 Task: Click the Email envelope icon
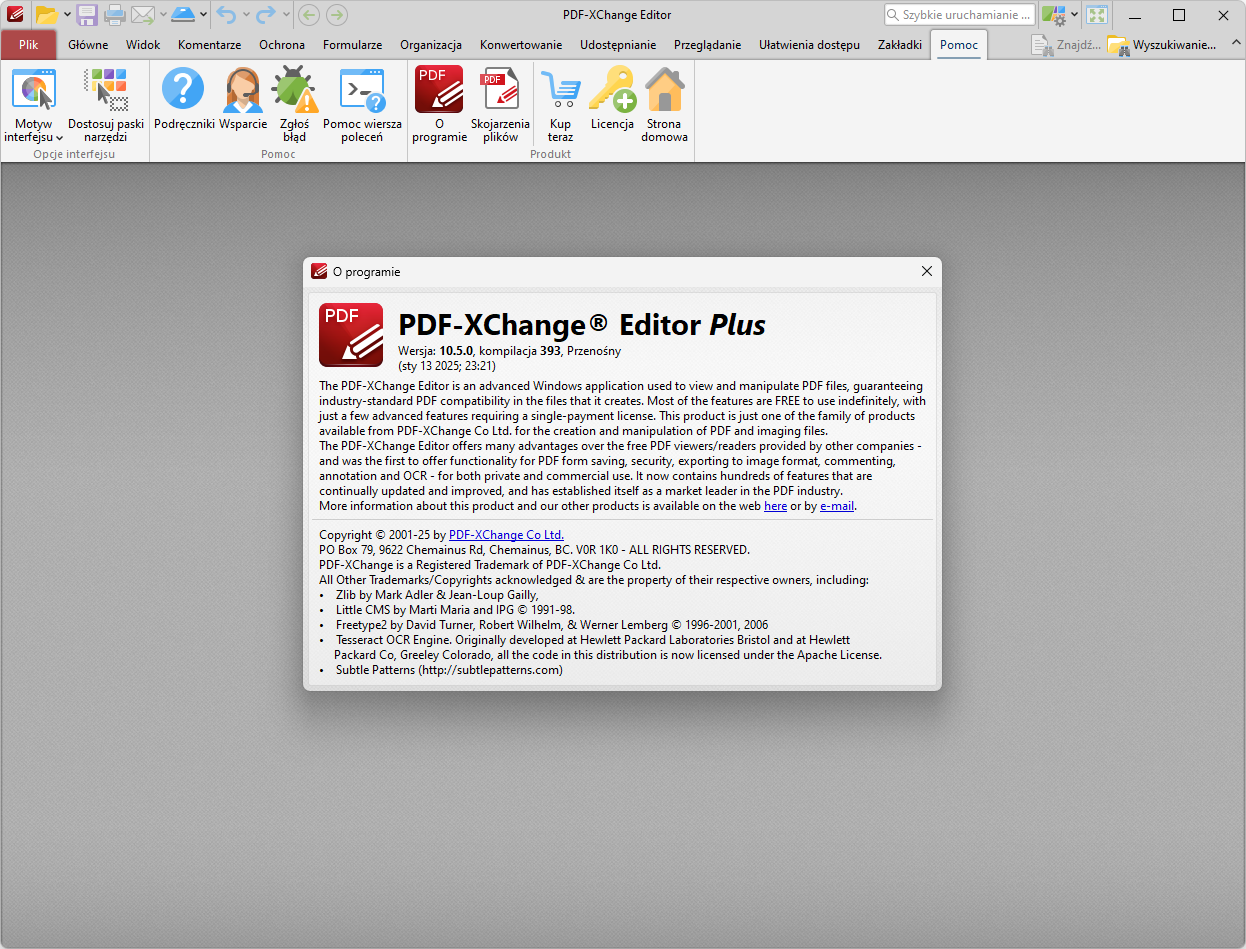point(143,15)
